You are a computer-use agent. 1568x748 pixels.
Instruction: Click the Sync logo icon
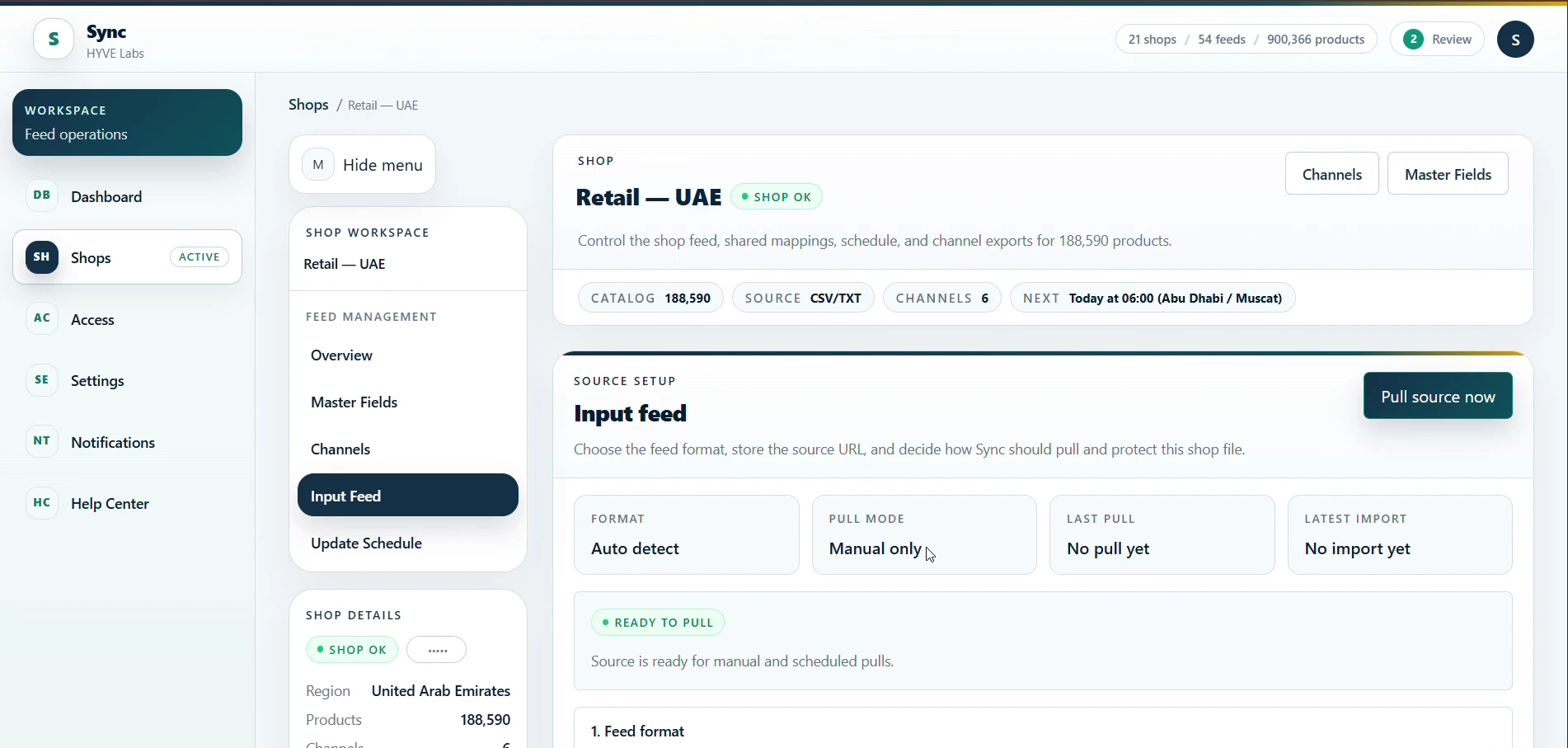coord(54,39)
